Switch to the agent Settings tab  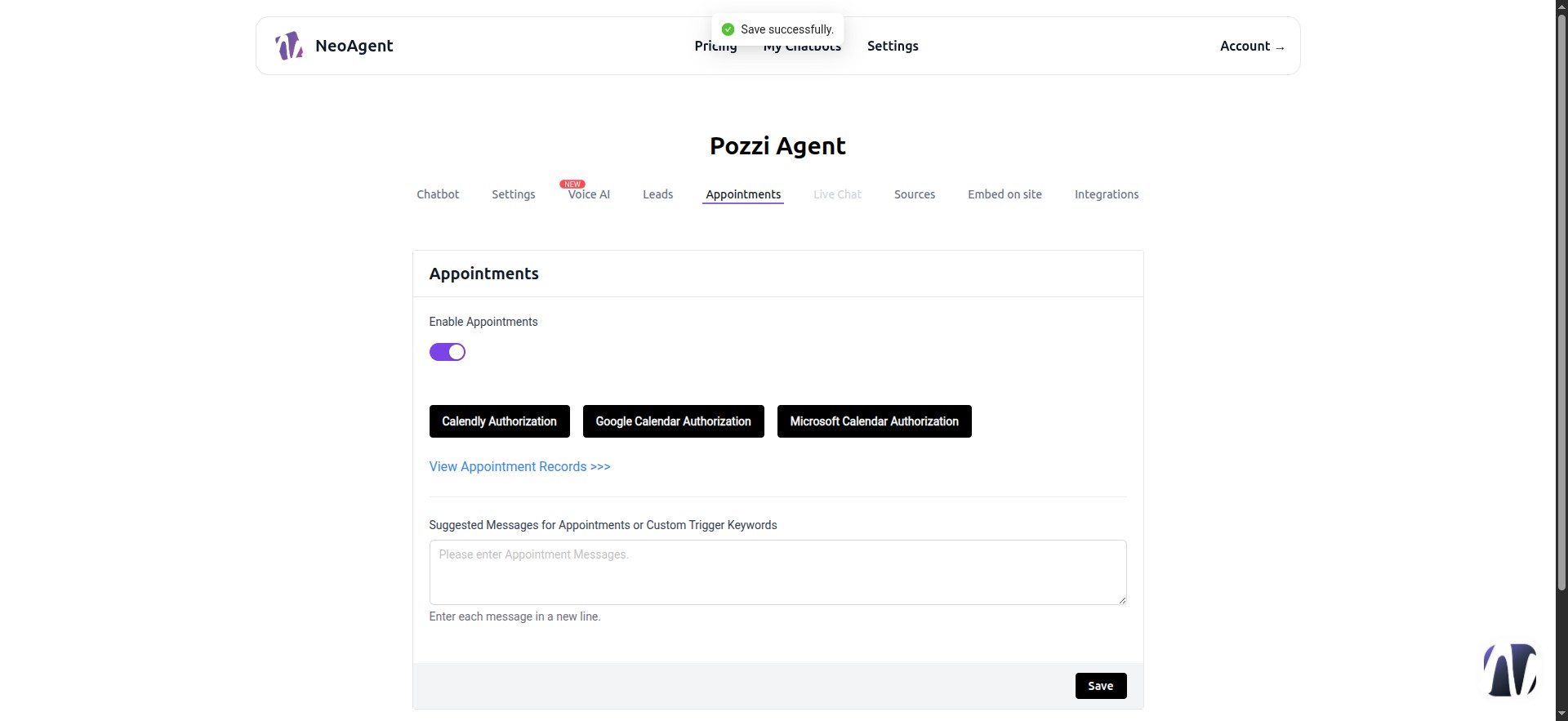[514, 194]
